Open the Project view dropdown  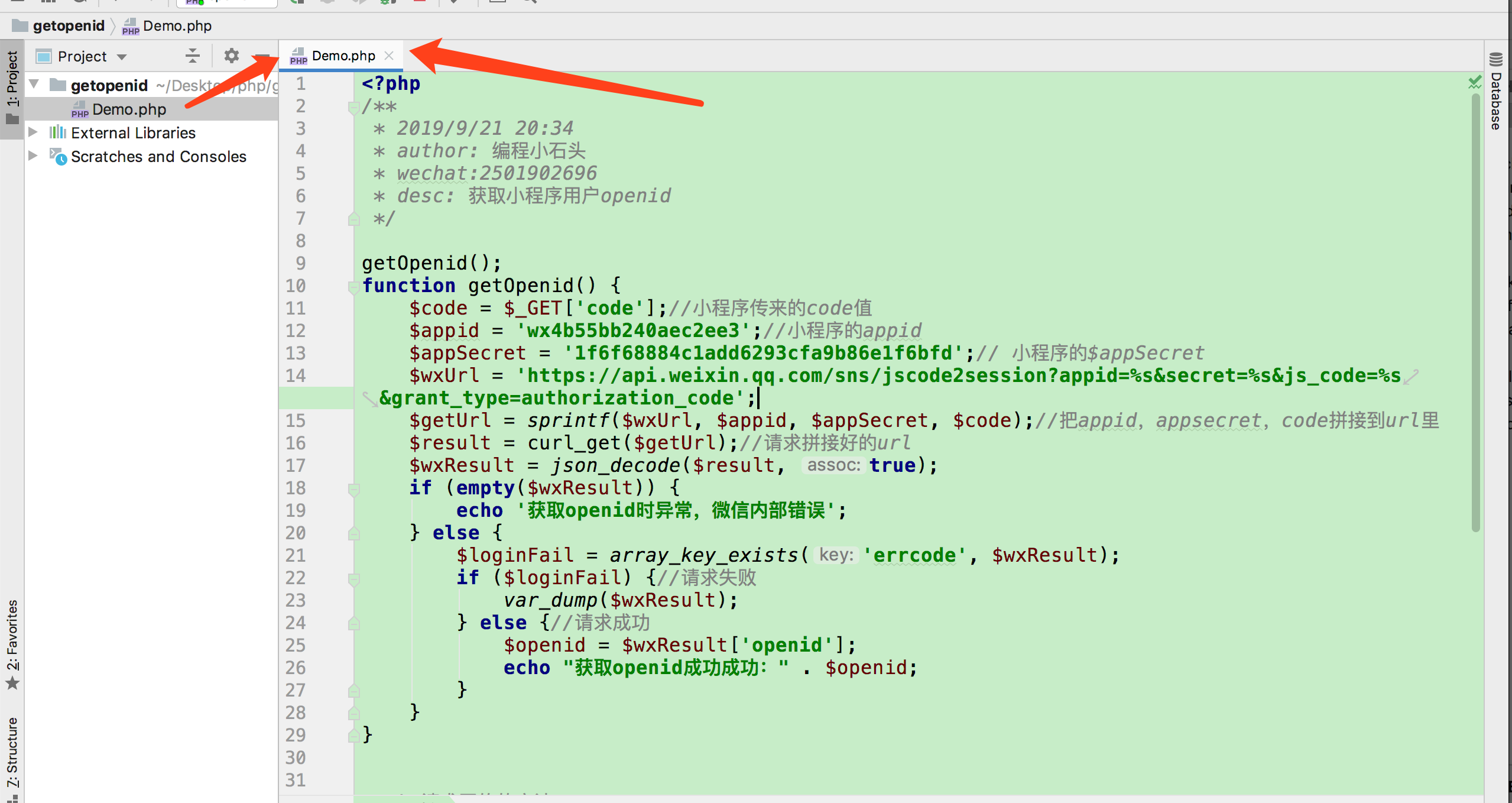[122, 57]
